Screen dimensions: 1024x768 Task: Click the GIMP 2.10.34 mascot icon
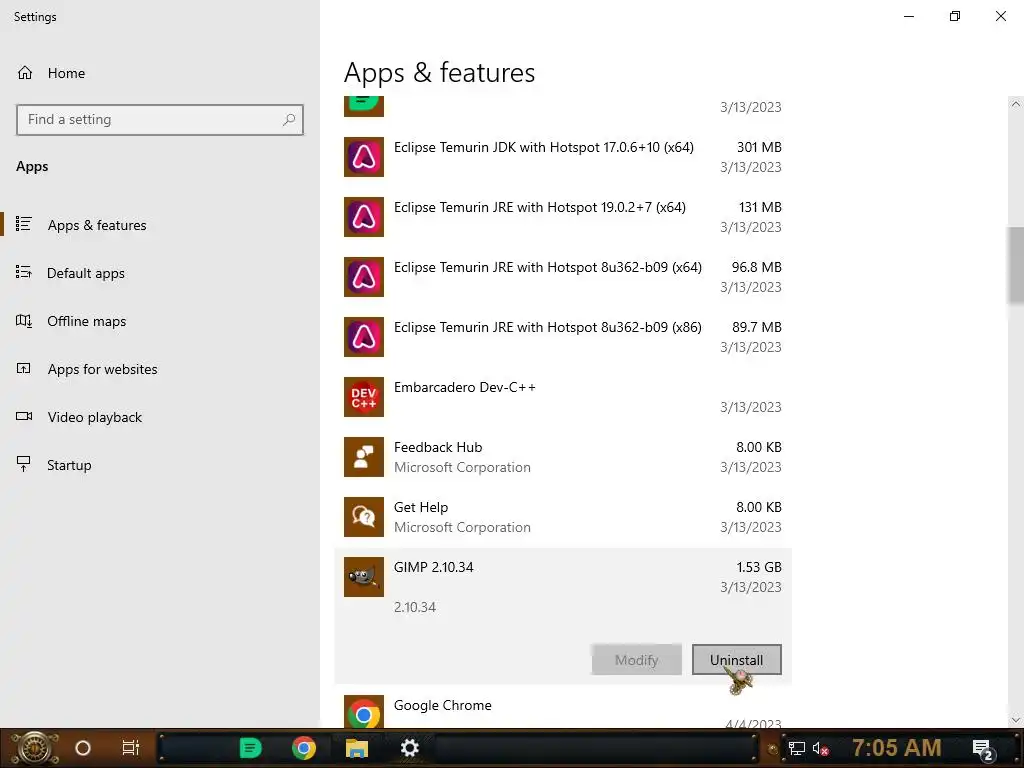click(364, 577)
